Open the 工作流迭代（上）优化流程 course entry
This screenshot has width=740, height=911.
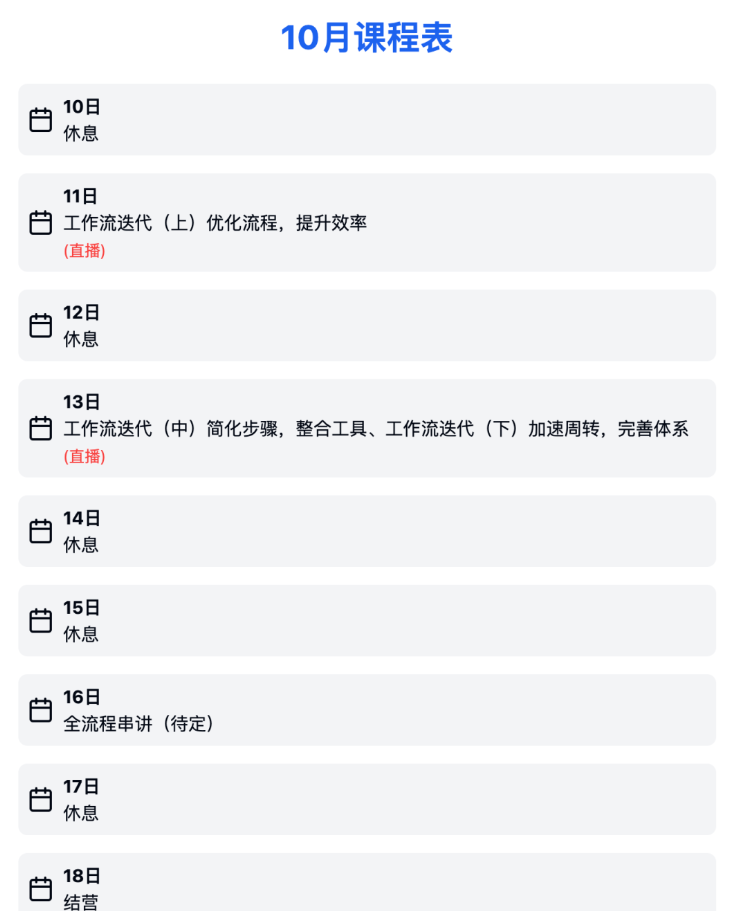[x=215, y=223]
